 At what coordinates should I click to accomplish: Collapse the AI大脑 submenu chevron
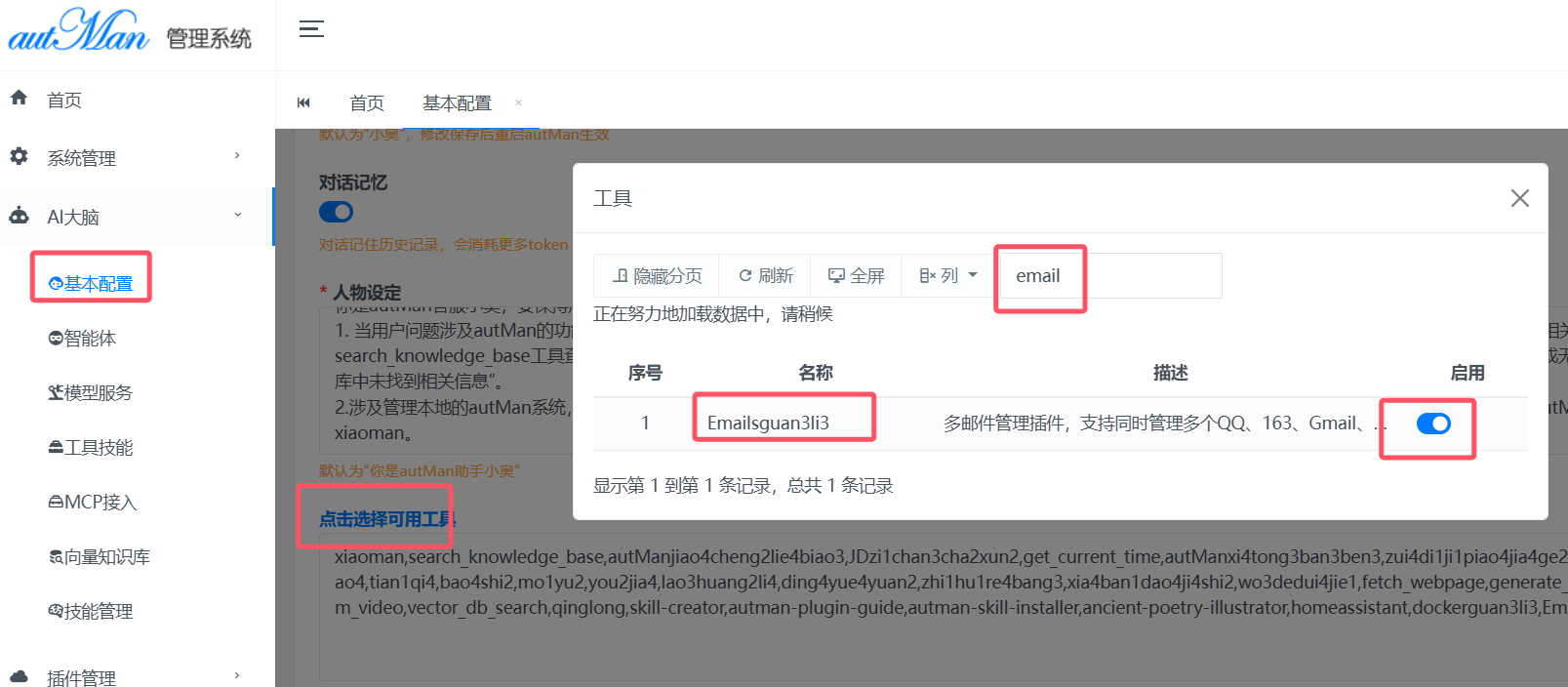(x=237, y=216)
